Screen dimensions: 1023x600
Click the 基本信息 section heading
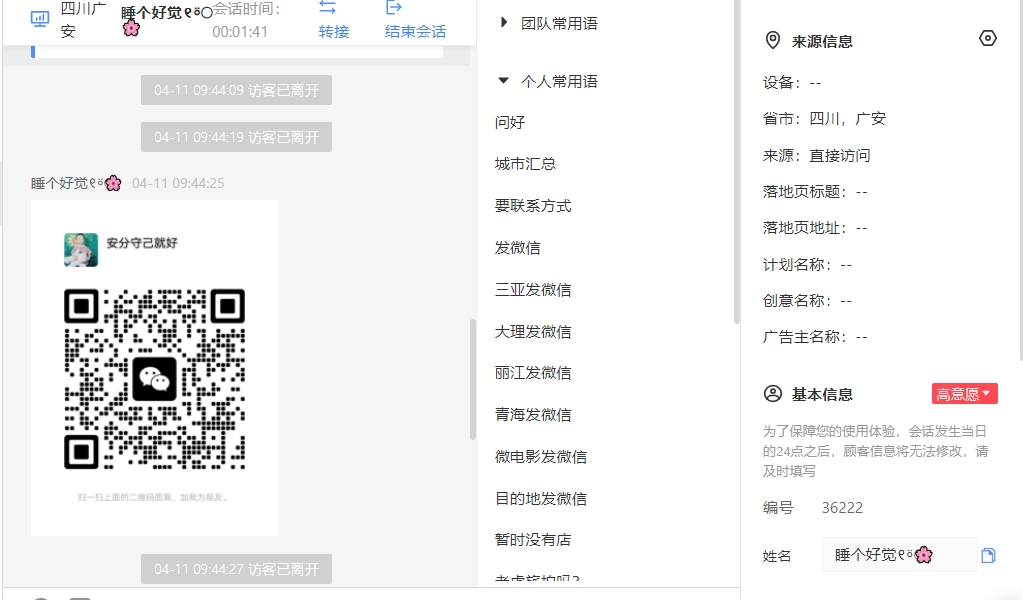(x=822, y=395)
